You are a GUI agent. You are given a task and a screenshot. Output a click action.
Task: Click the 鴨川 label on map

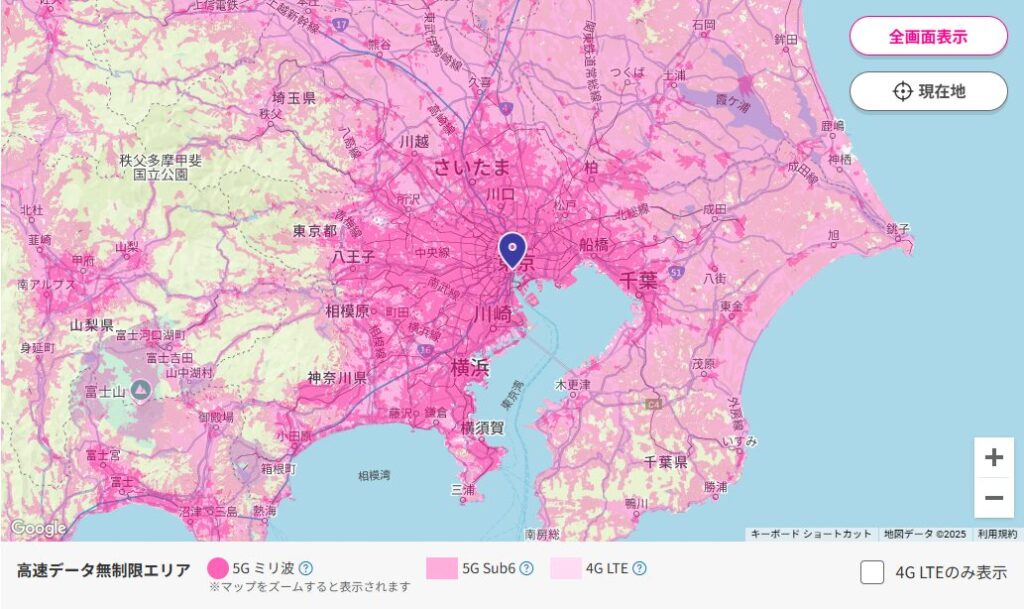(x=636, y=504)
